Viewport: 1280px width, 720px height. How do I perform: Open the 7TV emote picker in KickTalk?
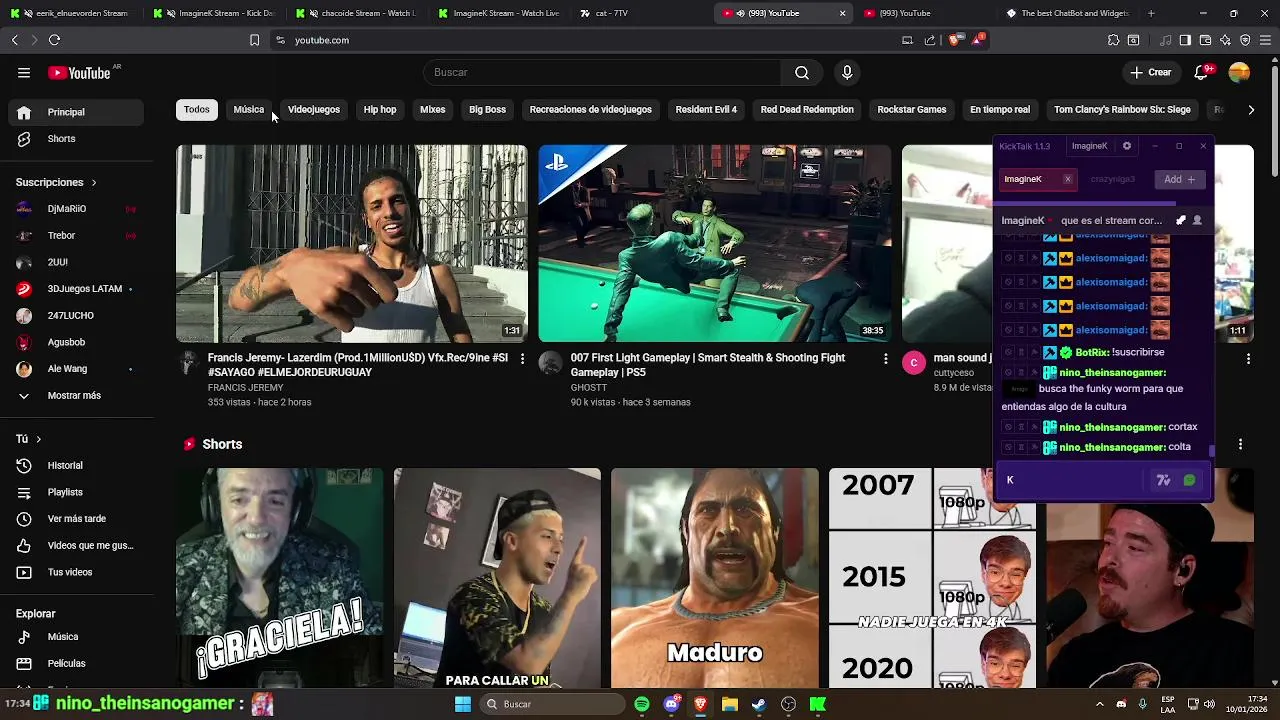[x=1163, y=480]
